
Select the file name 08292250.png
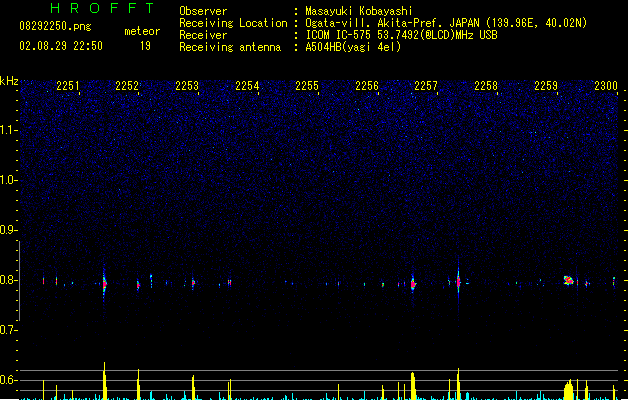click(x=55, y=26)
